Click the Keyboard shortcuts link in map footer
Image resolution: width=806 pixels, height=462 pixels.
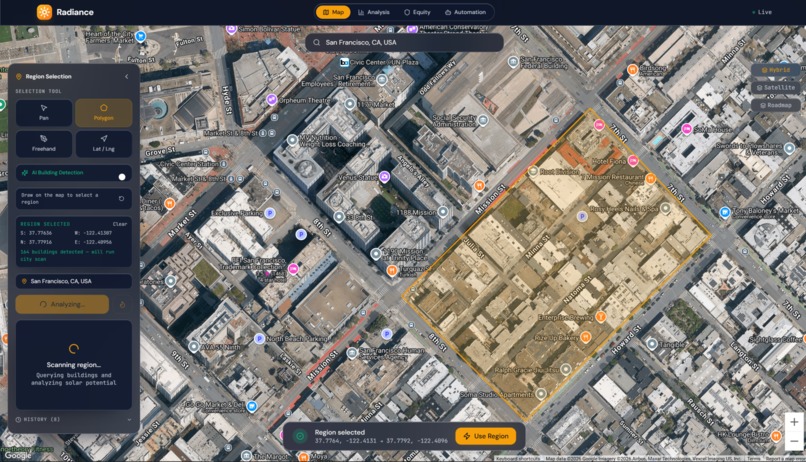pos(517,458)
